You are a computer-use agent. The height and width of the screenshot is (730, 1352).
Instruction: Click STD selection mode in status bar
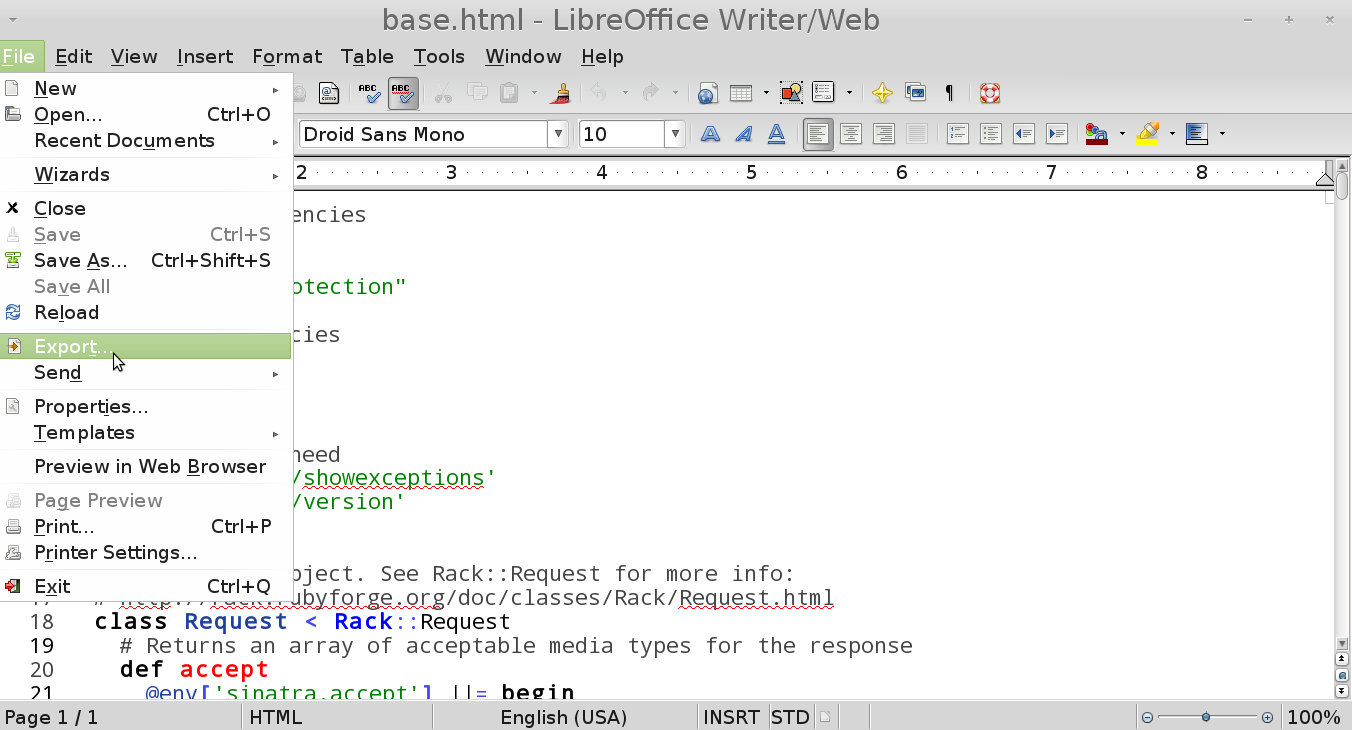pos(790,717)
